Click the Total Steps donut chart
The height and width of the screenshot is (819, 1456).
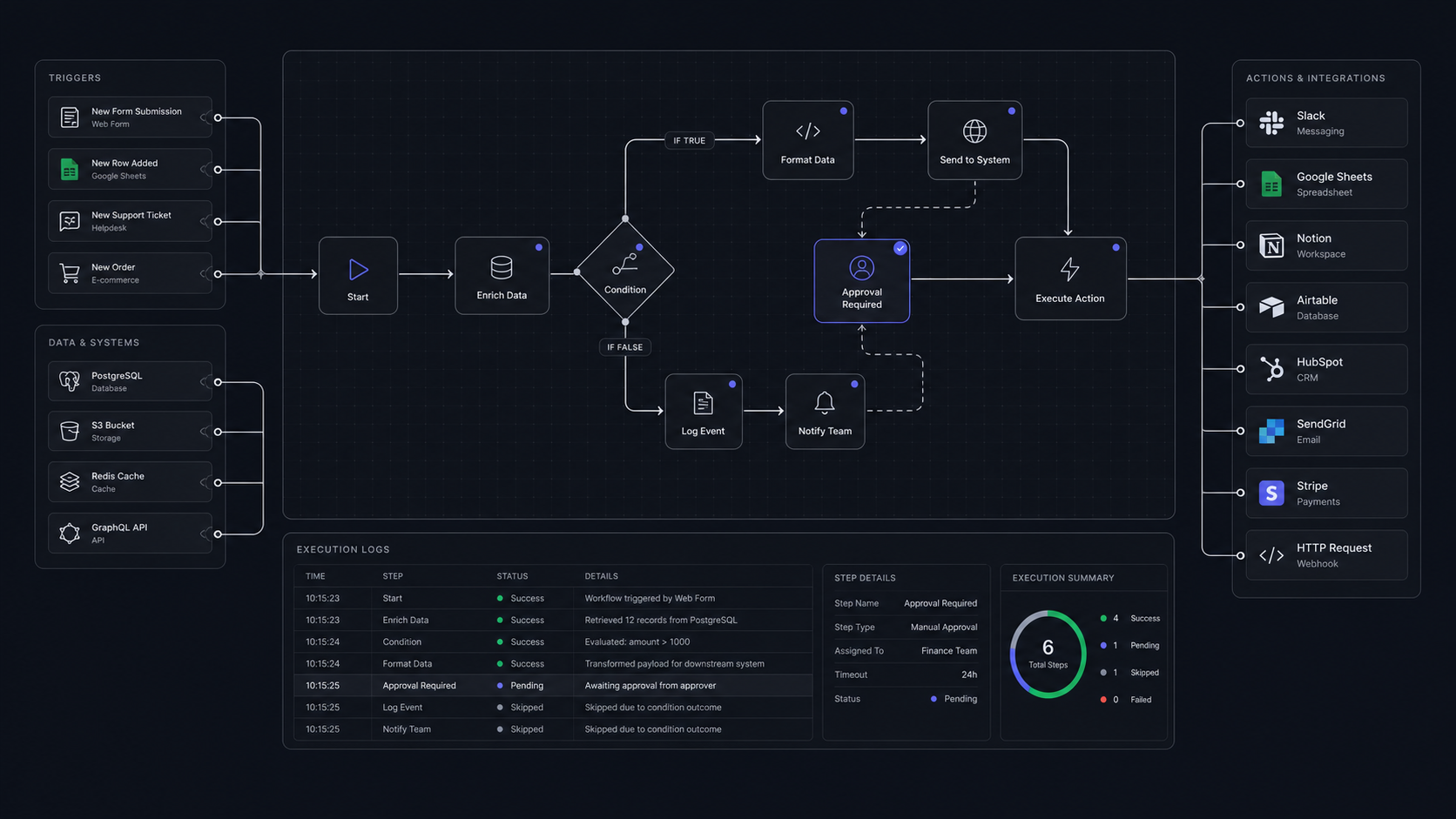[x=1048, y=655]
